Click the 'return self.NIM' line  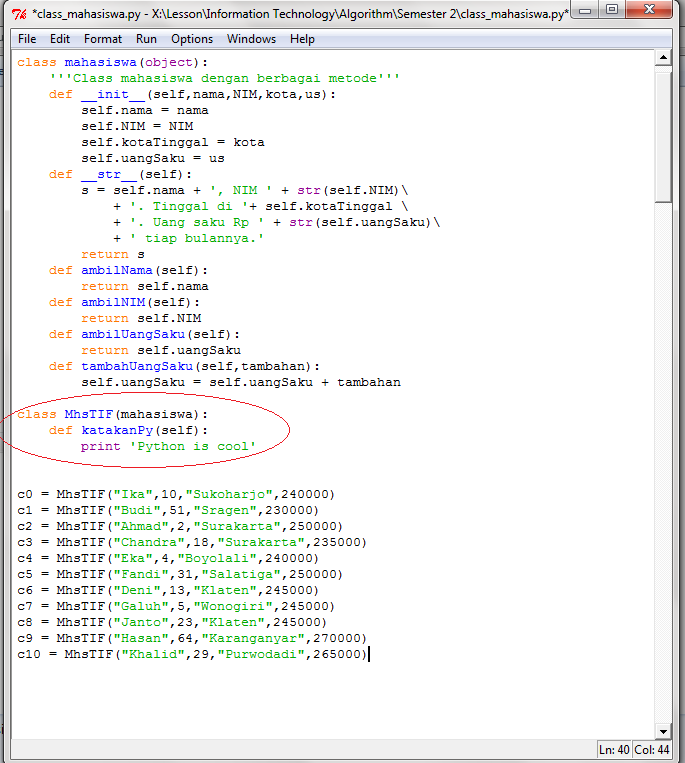141,319
